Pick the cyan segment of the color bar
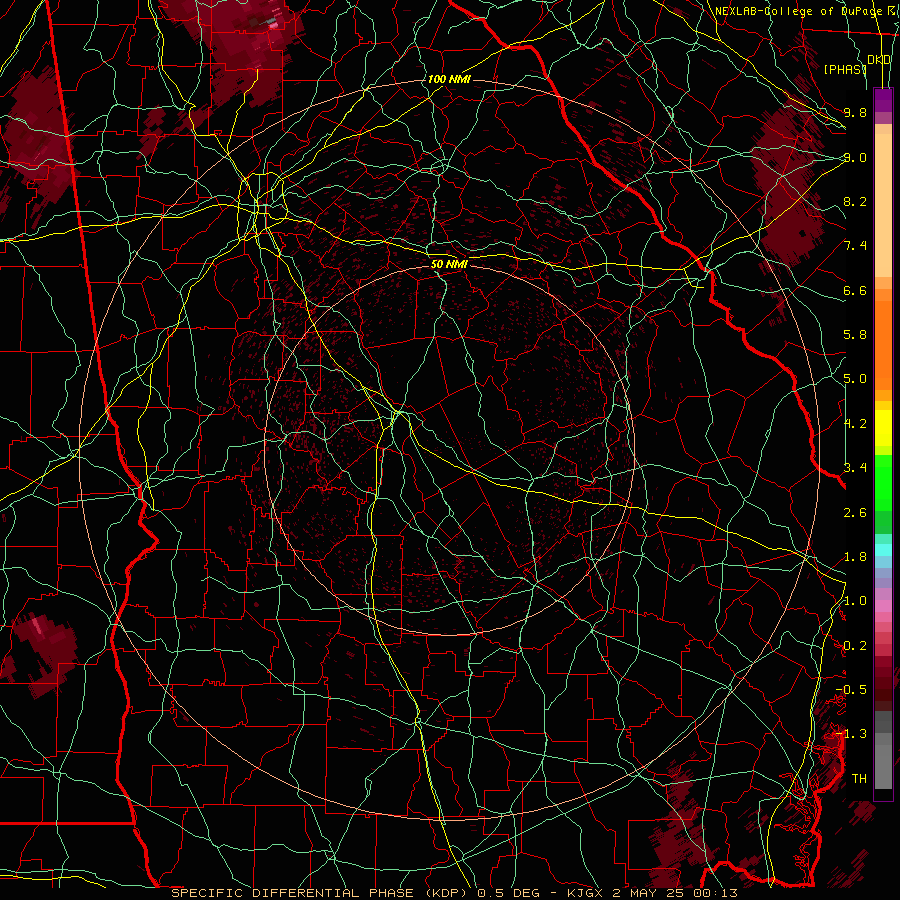 pos(883,550)
